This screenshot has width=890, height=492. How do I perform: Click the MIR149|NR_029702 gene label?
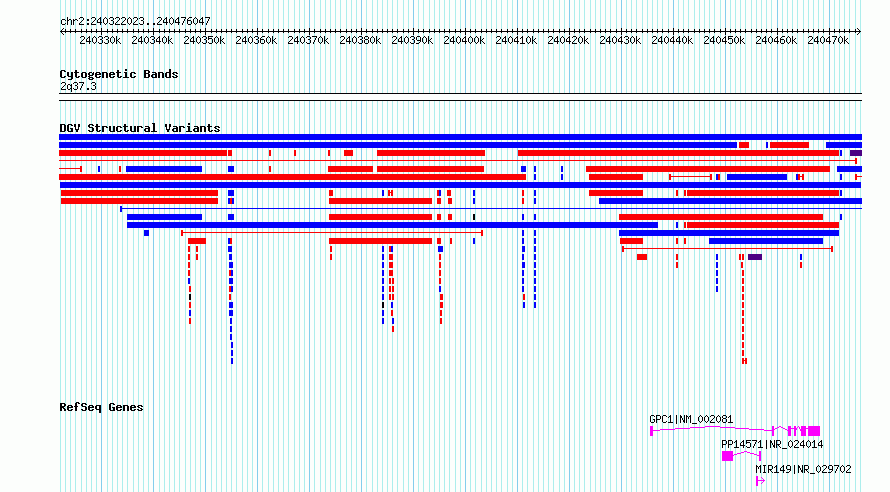[x=803, y=469]
